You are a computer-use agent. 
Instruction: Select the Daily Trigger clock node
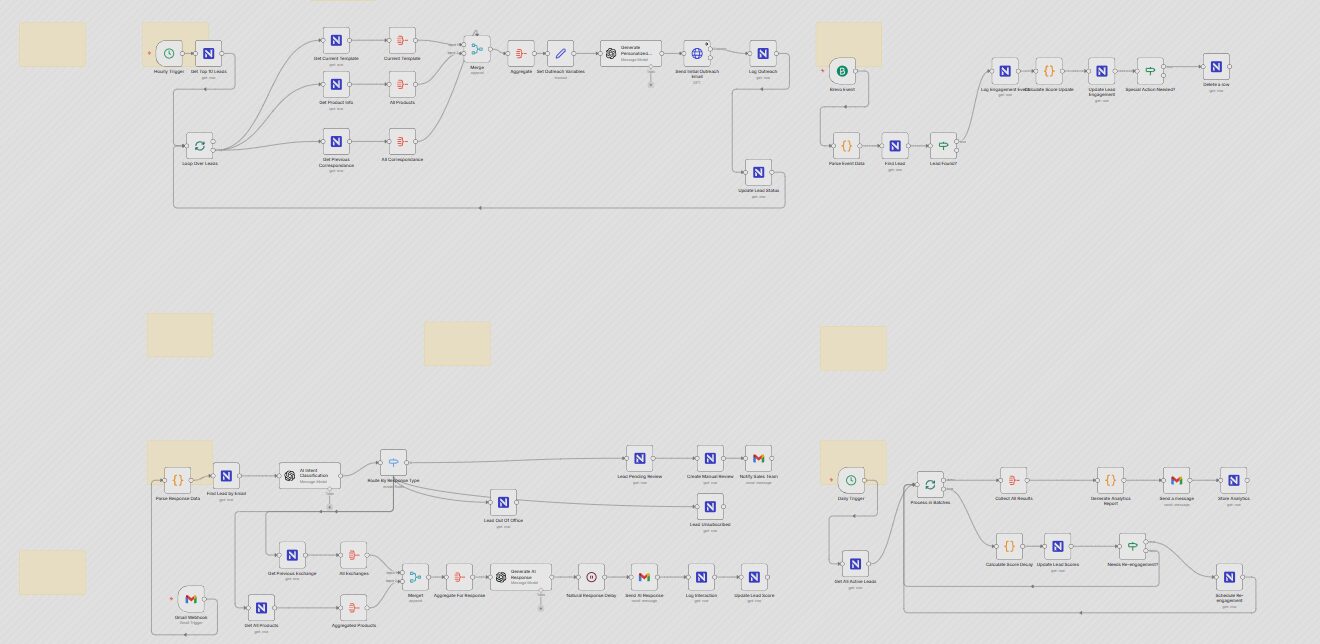(851, 480)
